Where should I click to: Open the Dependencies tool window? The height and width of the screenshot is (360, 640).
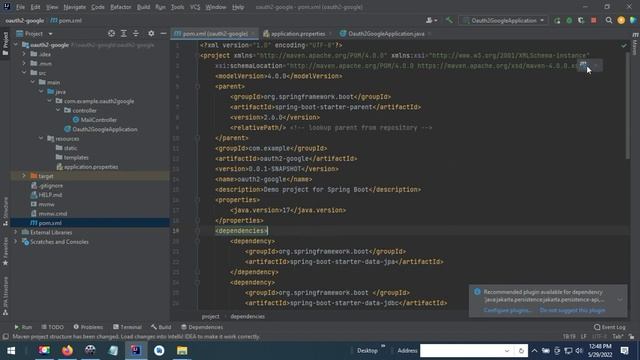tap(202, 327)
